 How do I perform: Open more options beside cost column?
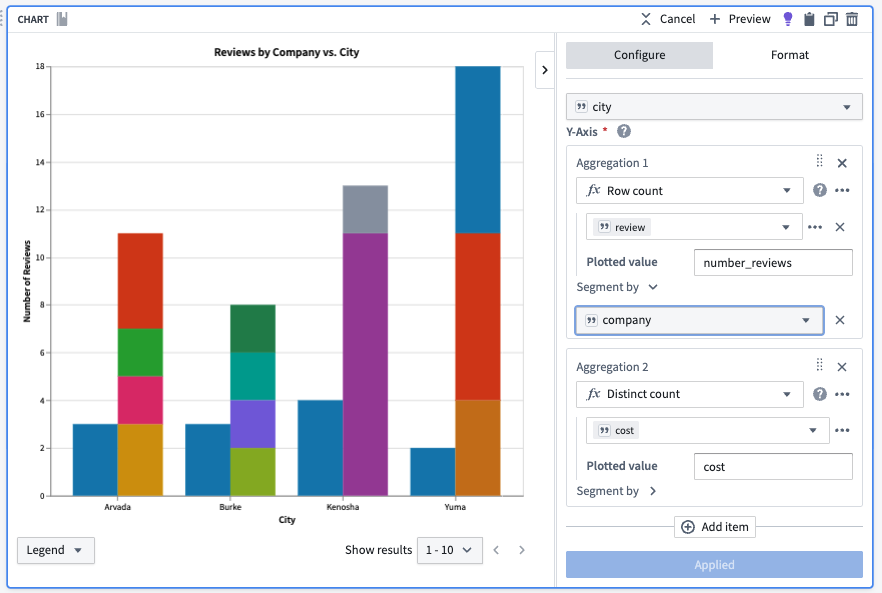pos(842,430)
